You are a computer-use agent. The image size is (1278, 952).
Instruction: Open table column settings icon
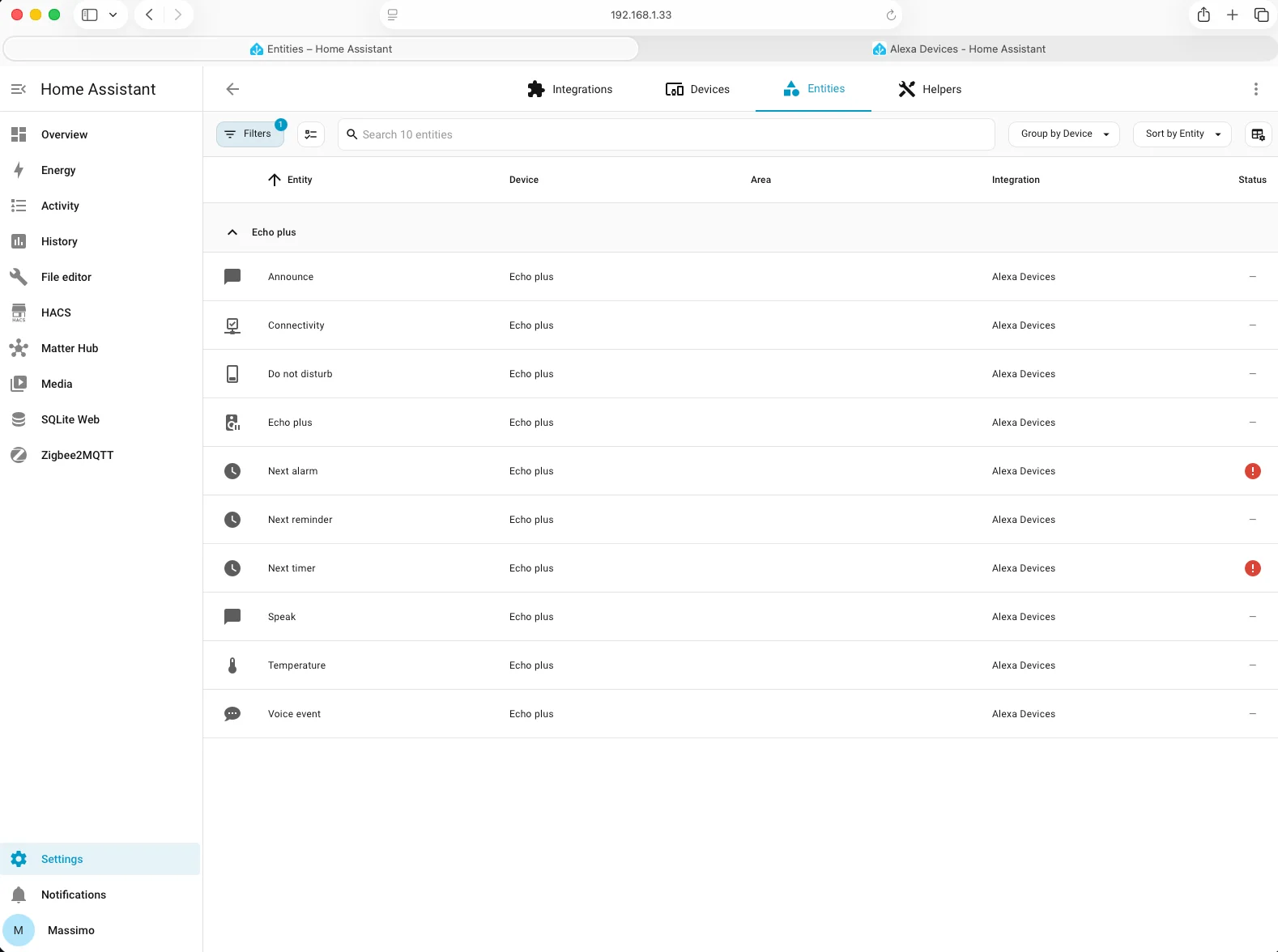coord(1258,134)
